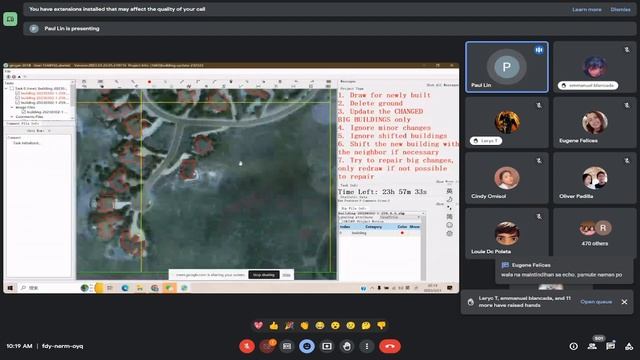The width and height of the screenshot is (640, 360).
Task: Click meeting code fdy-nerm-oyq
Action: [62, 346]
